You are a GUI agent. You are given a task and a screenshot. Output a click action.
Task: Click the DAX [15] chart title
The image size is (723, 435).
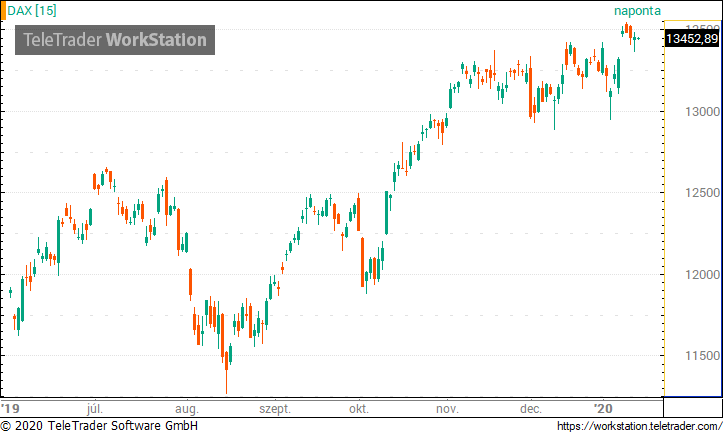[x=32, y=10]
